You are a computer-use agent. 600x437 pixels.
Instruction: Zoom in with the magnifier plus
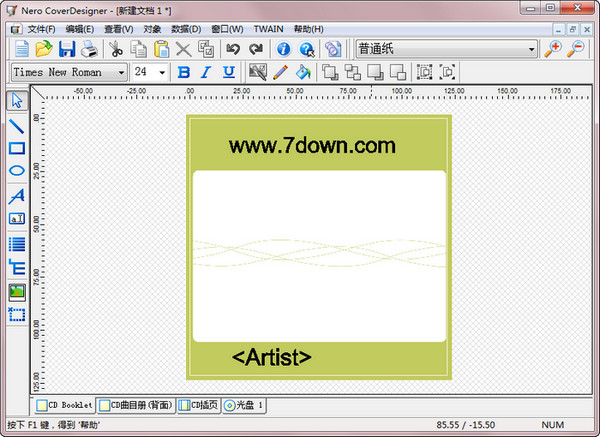553,49
